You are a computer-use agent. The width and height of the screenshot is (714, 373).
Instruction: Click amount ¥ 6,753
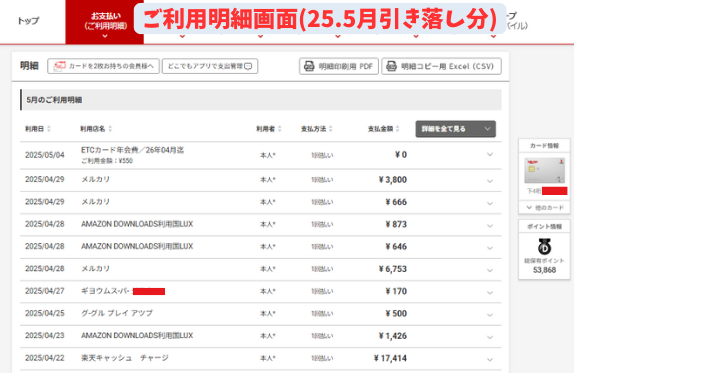tap(393, 269)
